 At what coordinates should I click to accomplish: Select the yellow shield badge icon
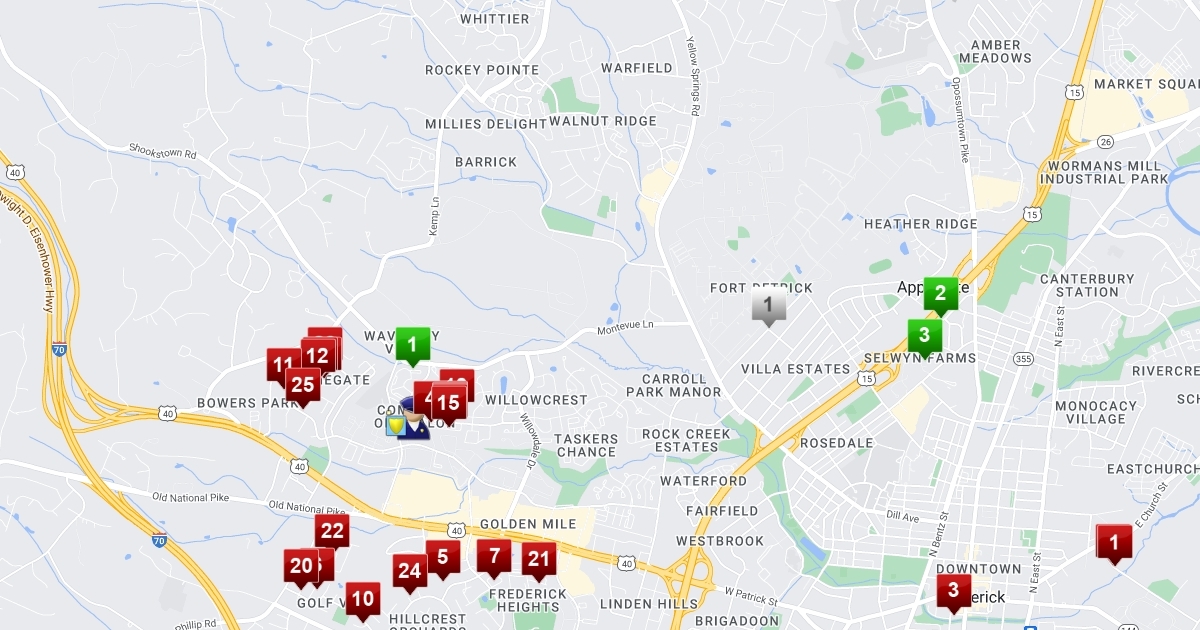[x=396, y=426]
